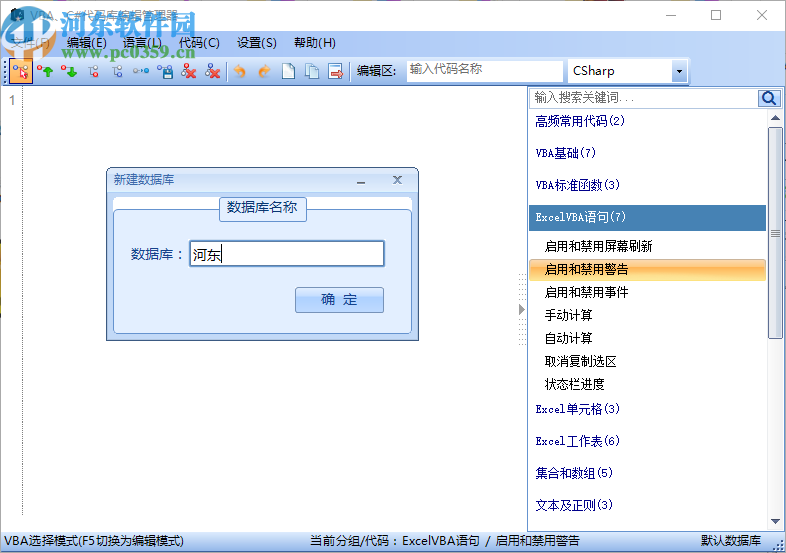Viewport: 786px width, 553px height.
Task: Click the delete blue node icon
Action: pyautogui.click(x=213, y=72)
